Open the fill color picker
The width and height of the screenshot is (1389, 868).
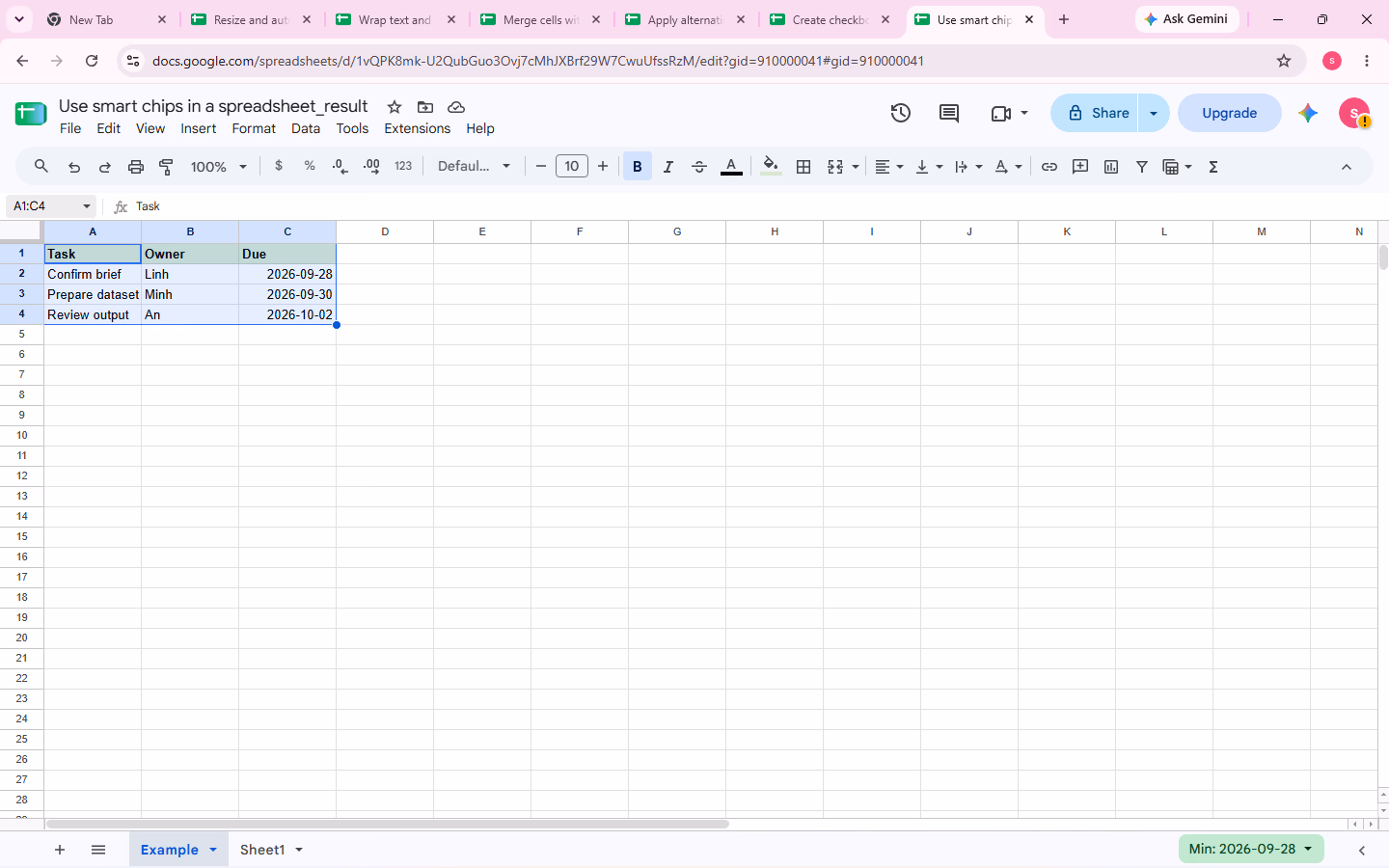[x=770, y=167]
